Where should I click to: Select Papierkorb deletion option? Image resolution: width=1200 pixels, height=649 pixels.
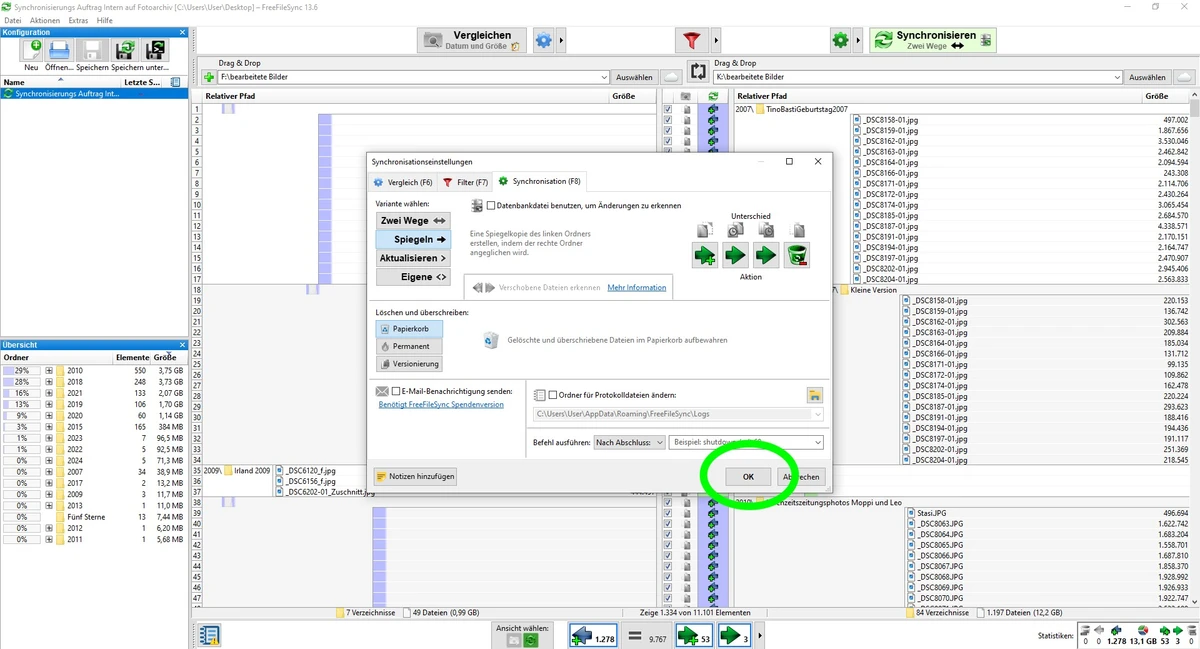409,328
